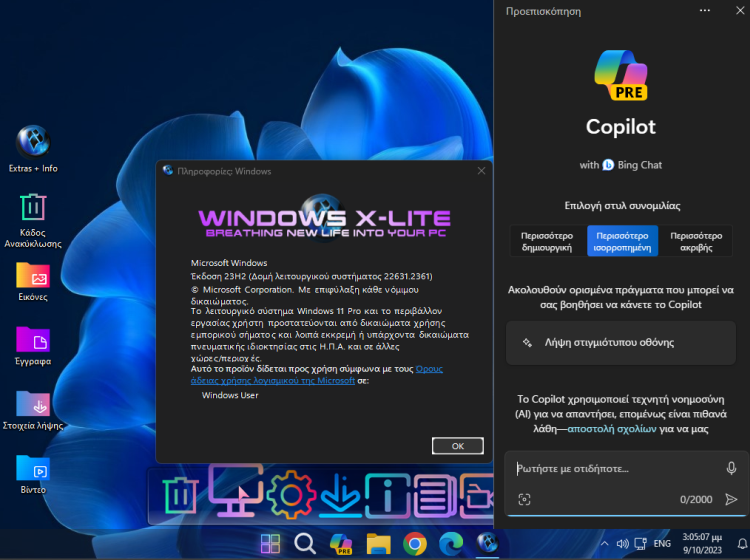
Task: Open the ENG language switcher
Action: tap(662, 544)
